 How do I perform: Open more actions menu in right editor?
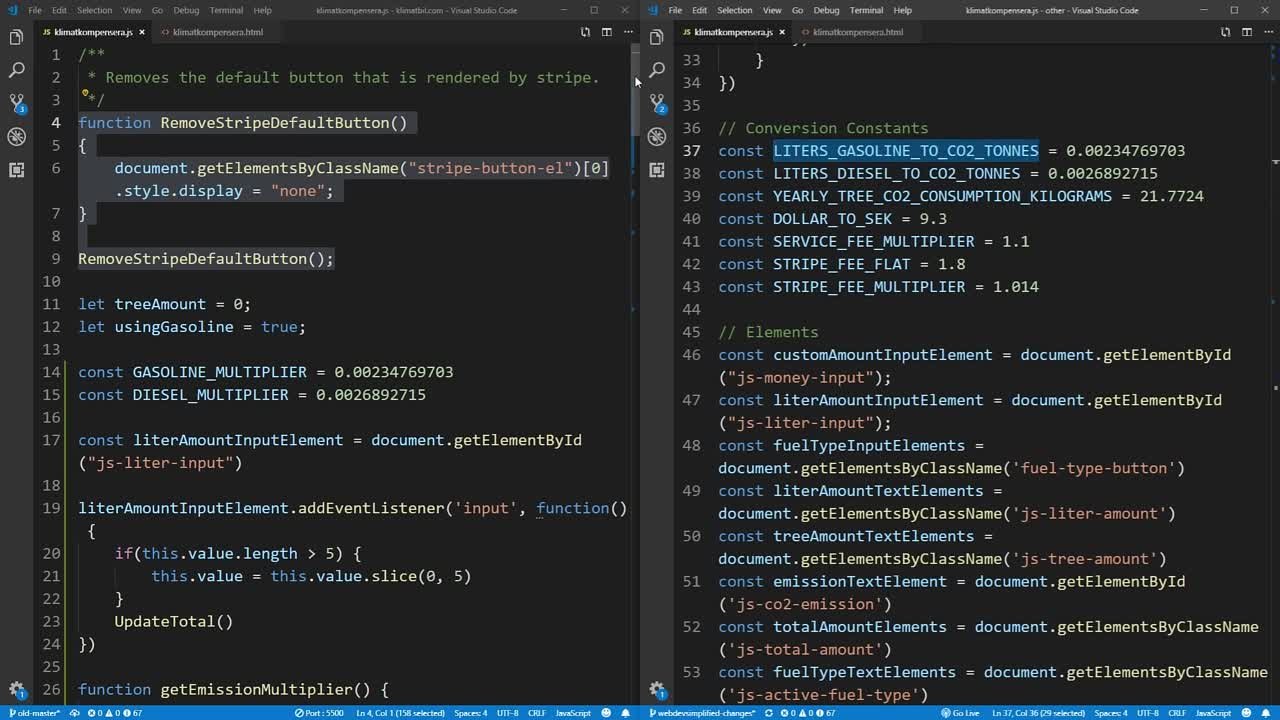coord(1268,32)
